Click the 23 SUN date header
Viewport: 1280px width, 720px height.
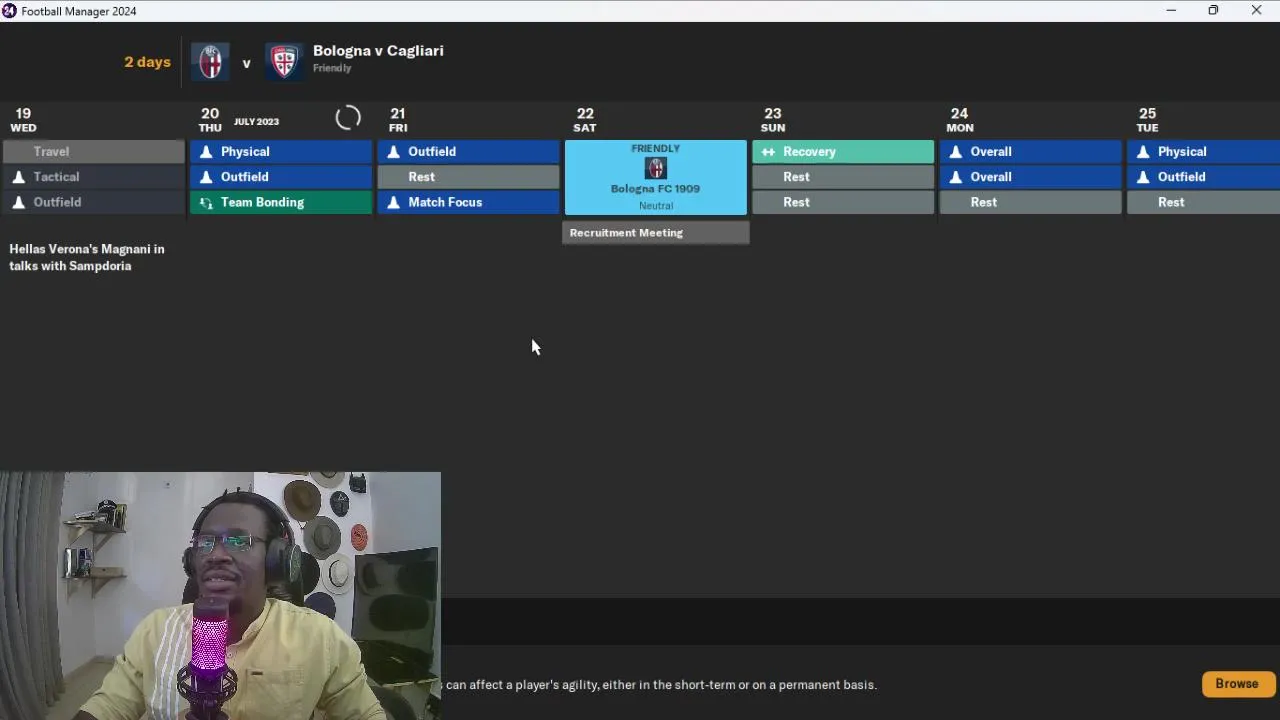(773, 120)
